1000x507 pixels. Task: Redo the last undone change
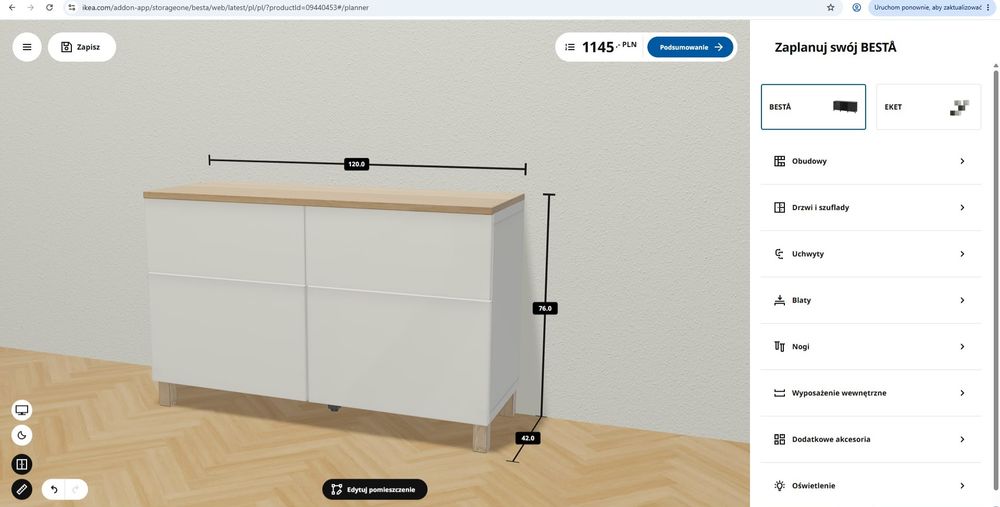tap(76, 490)
